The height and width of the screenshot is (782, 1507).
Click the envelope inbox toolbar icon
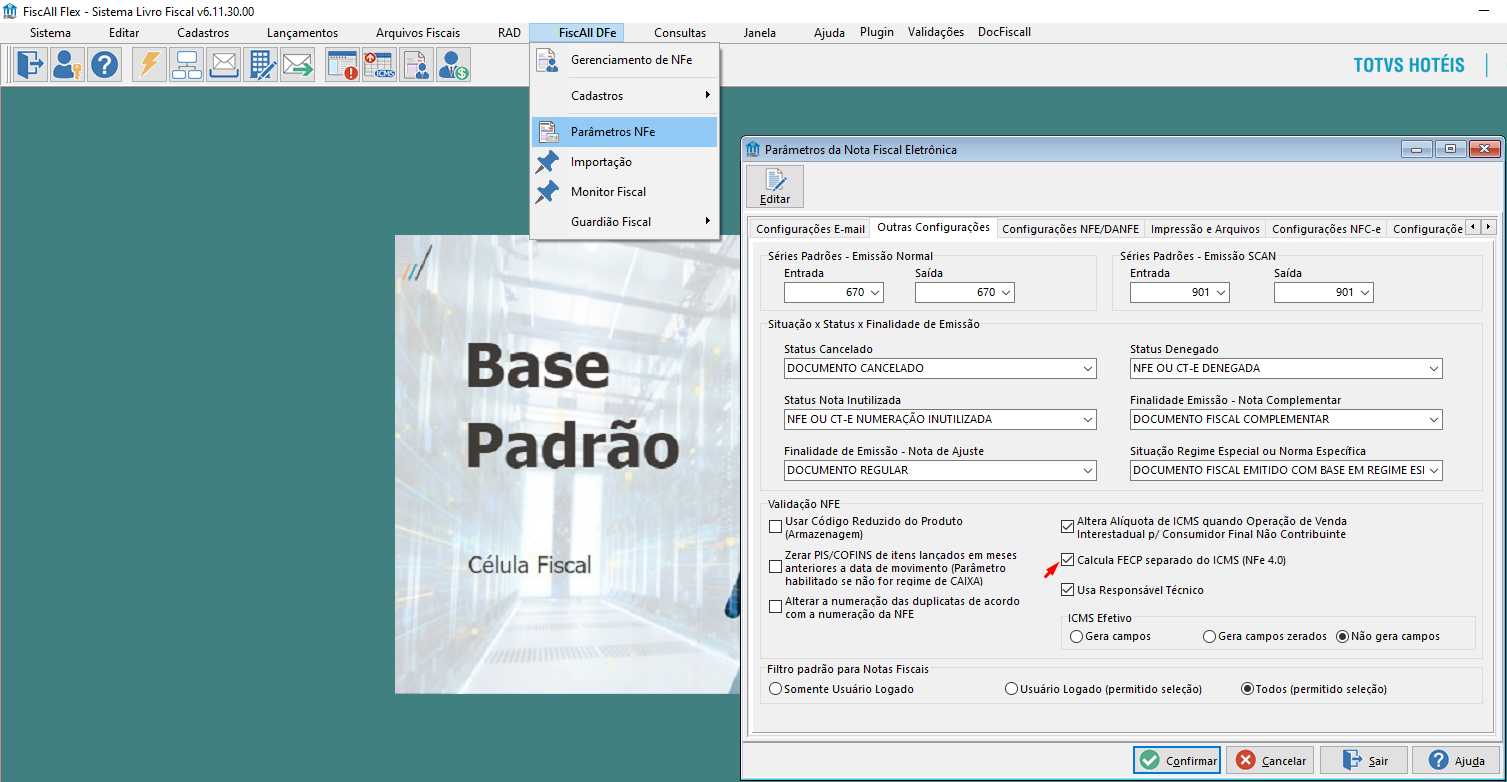pos(224,65)
